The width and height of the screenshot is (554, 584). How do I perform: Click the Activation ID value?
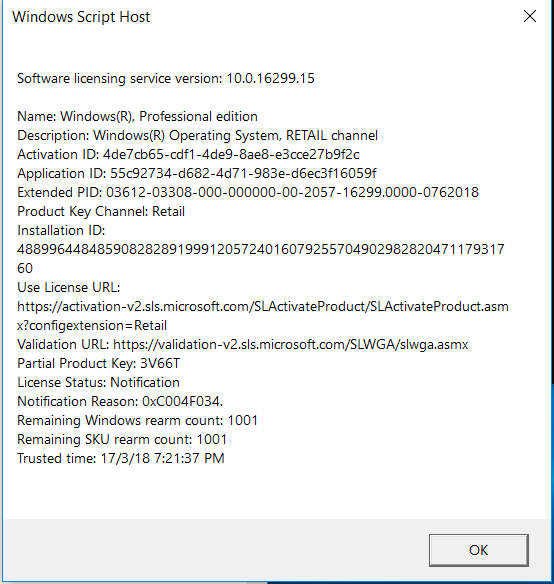(x=231, y=154)
